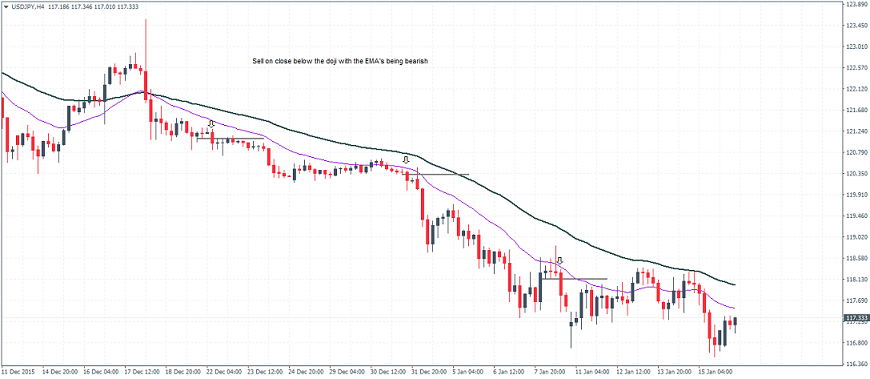Click the 123.010 price axis label

click(858, 47)
